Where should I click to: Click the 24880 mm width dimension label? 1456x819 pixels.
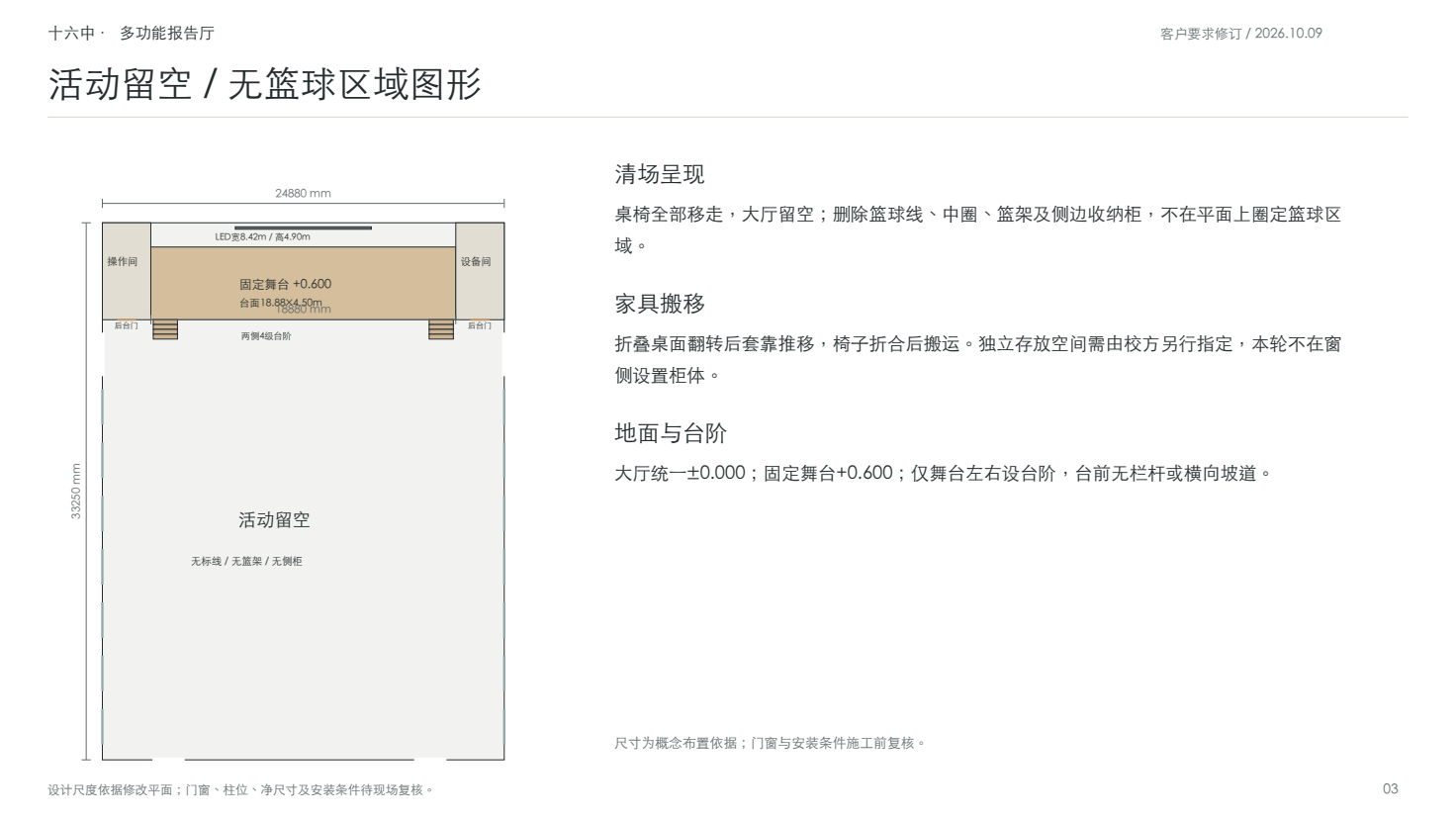click(303, 194)
